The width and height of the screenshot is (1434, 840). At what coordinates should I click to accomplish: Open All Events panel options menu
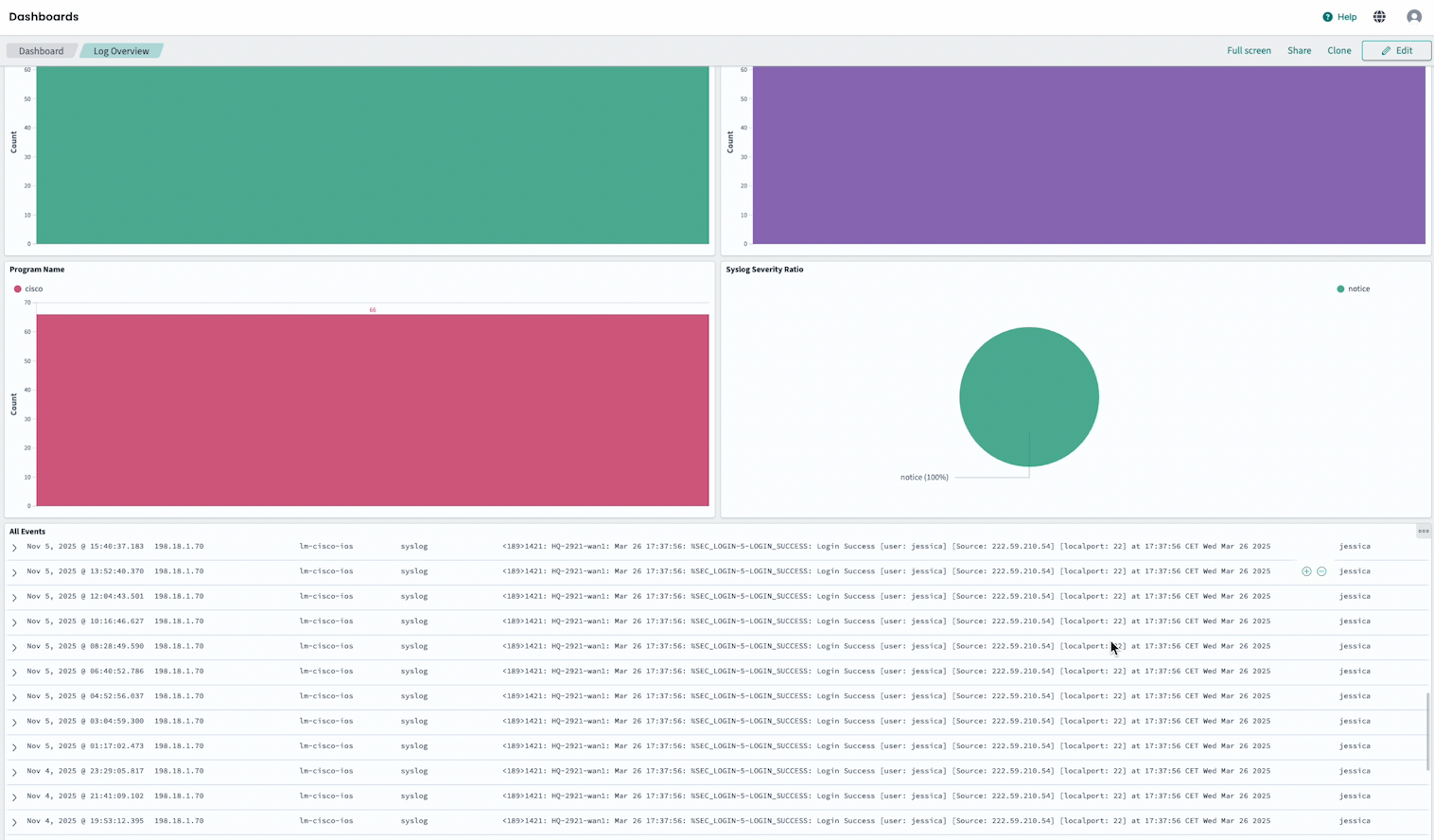(x=1423, y=532)
